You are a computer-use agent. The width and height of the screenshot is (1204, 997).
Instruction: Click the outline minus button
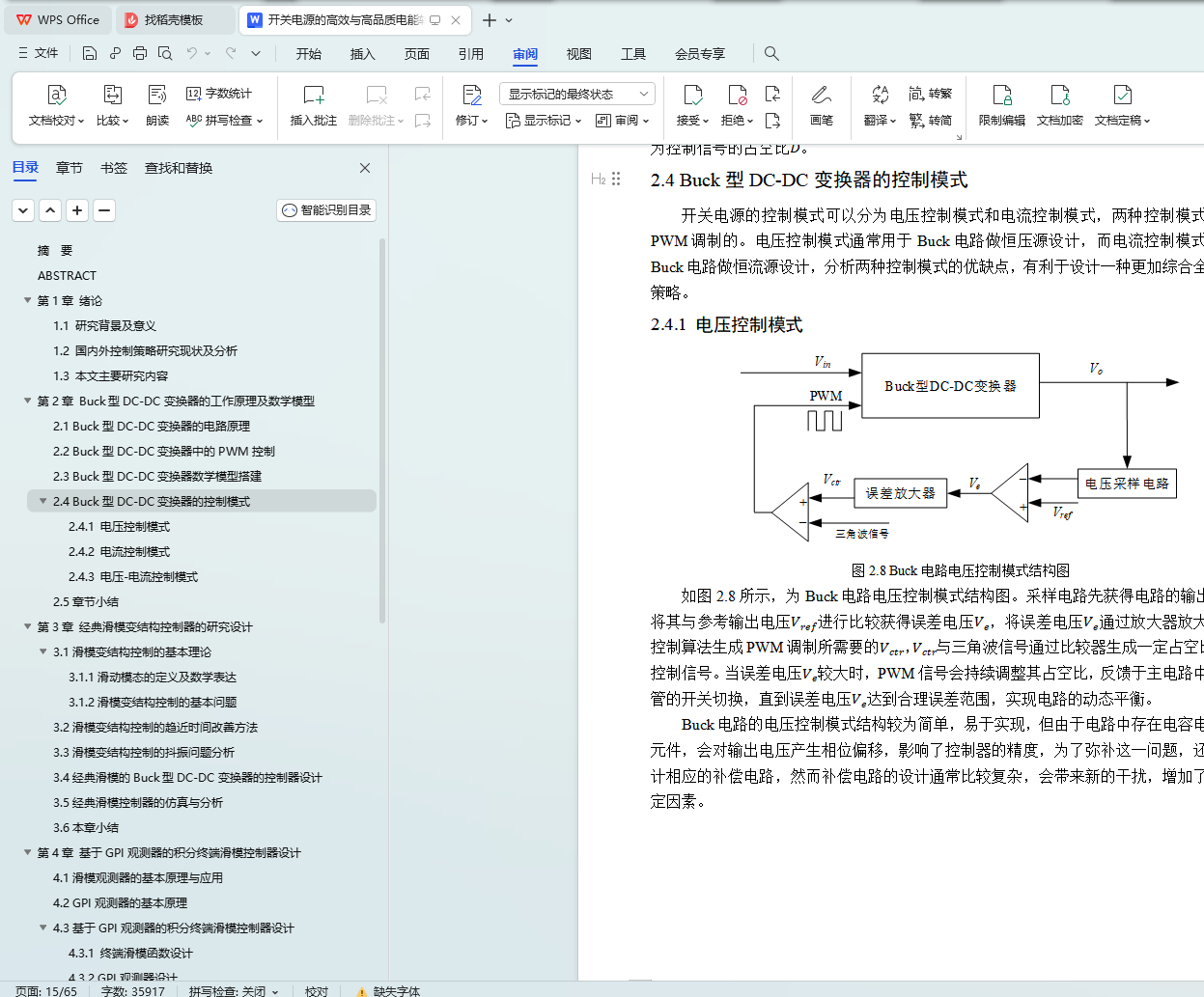tap(104, 209)
